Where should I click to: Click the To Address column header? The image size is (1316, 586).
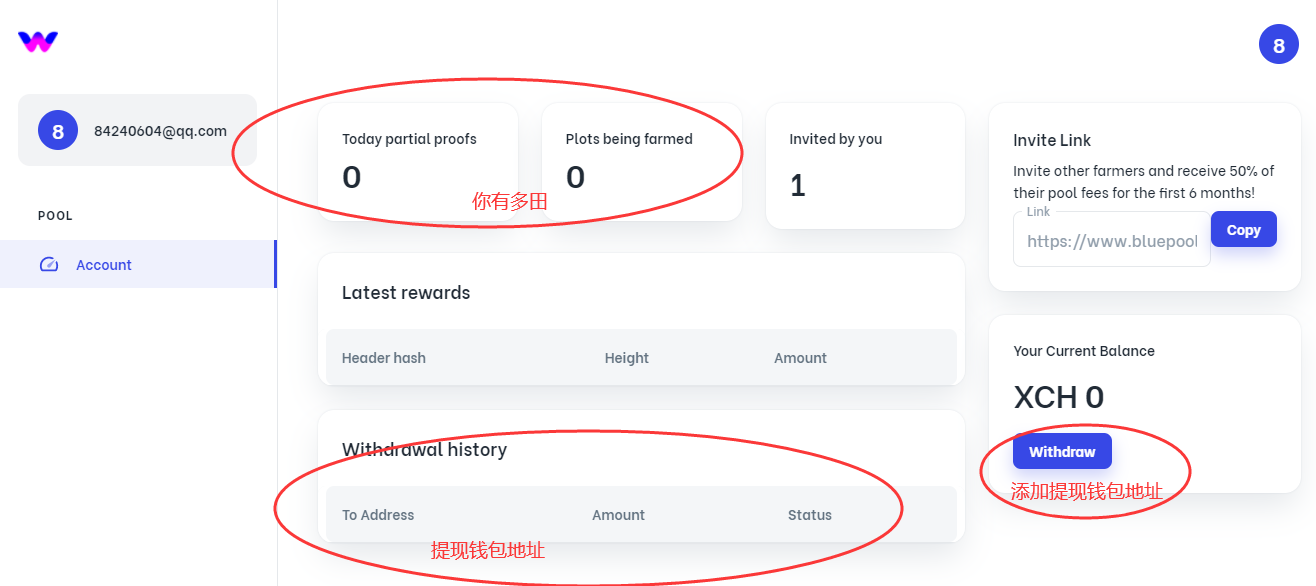[x=378, y=515]
